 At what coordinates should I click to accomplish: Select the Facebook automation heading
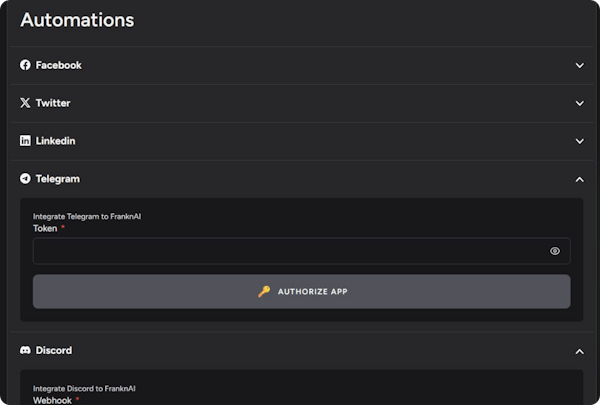[x=58, y=65]
